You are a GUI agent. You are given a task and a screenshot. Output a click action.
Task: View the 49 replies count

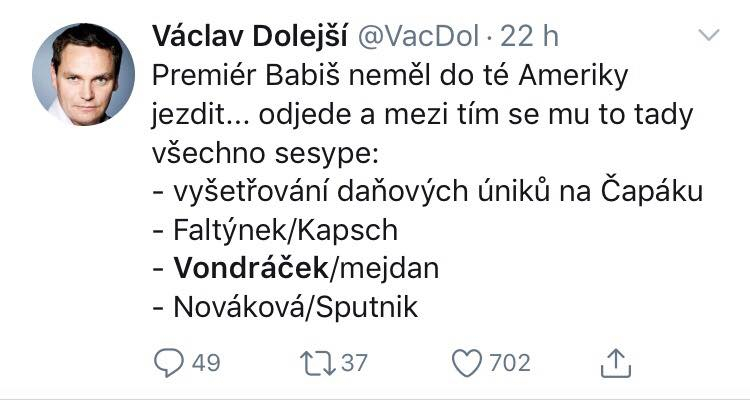206,363
